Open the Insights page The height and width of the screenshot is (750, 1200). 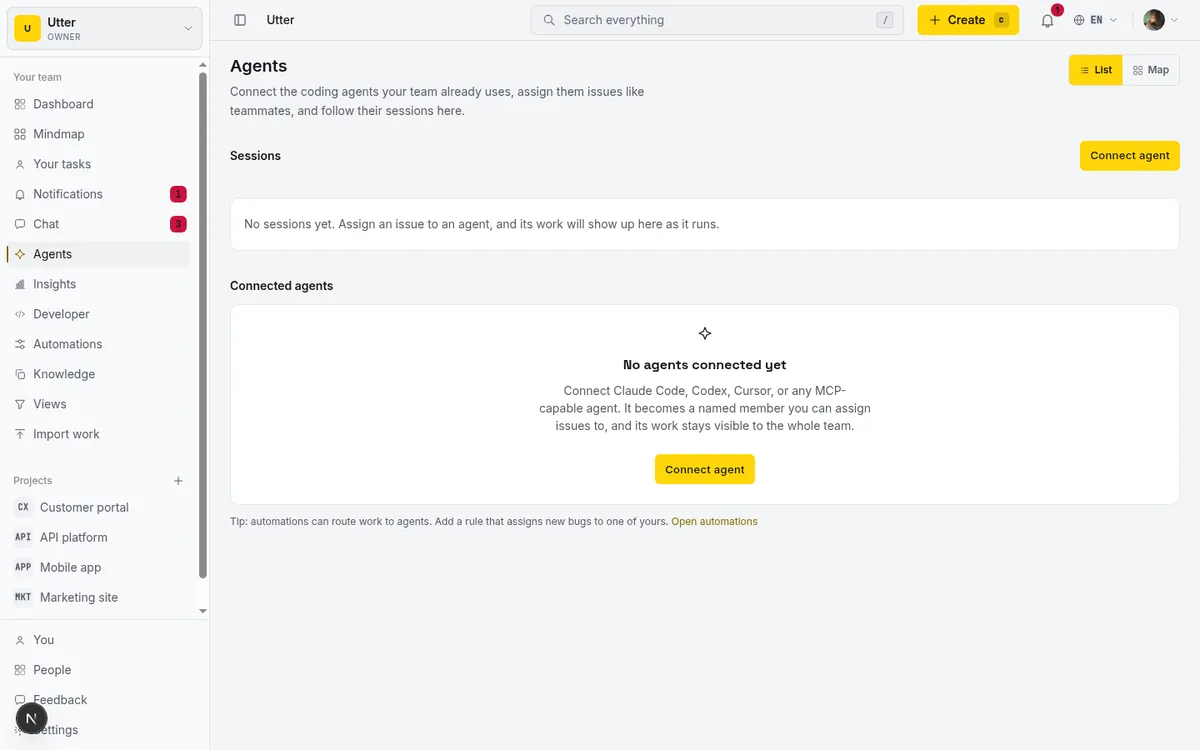(x=97, y=284)
